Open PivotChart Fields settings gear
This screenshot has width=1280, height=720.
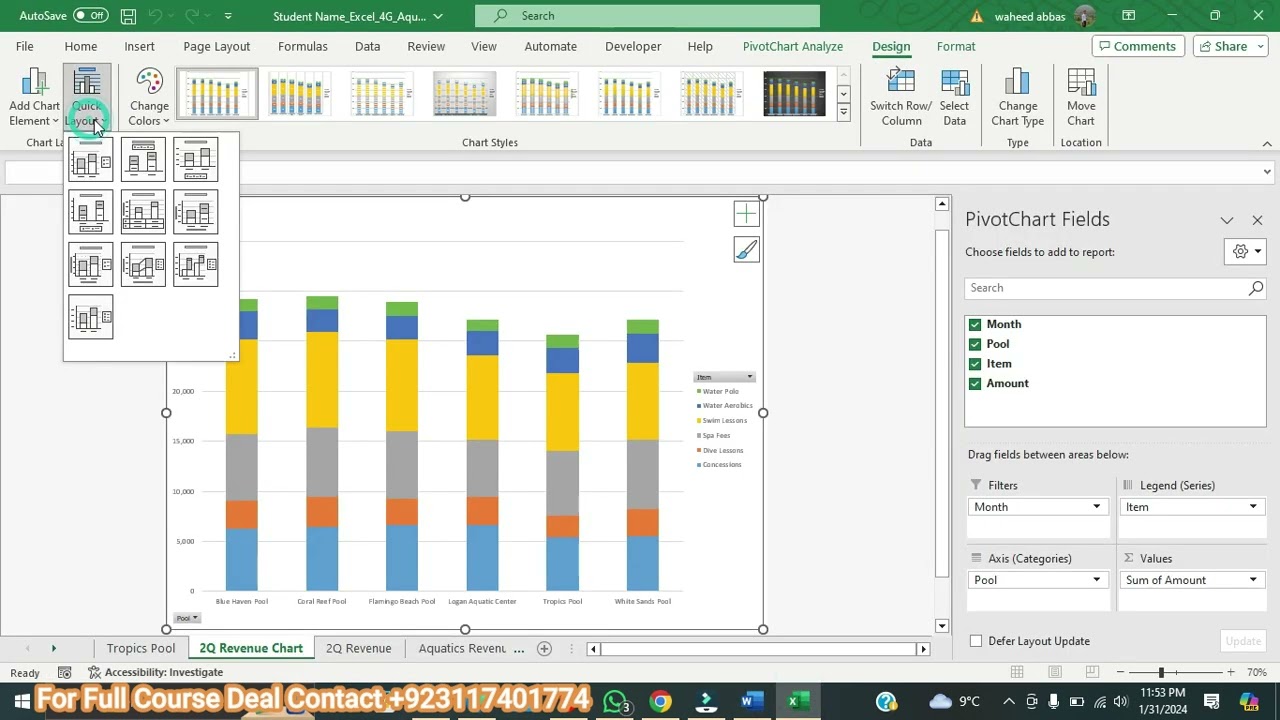(1245, 252)
